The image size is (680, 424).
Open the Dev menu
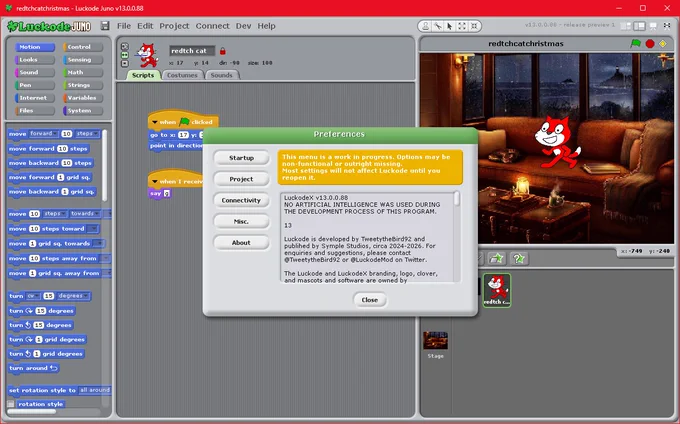point(243,26)
